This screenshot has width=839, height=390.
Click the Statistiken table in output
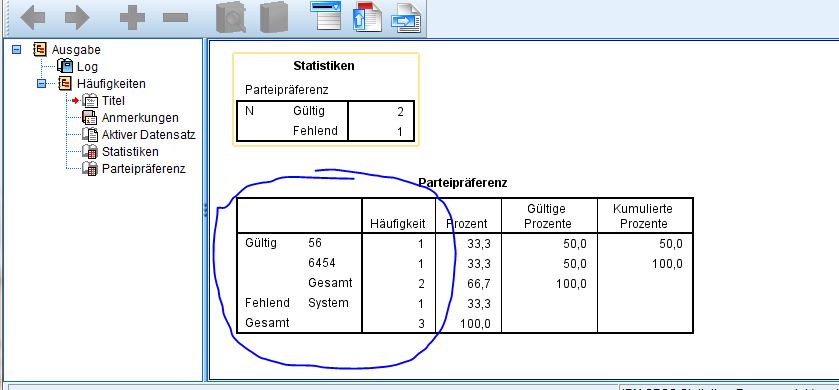(325, 99)
